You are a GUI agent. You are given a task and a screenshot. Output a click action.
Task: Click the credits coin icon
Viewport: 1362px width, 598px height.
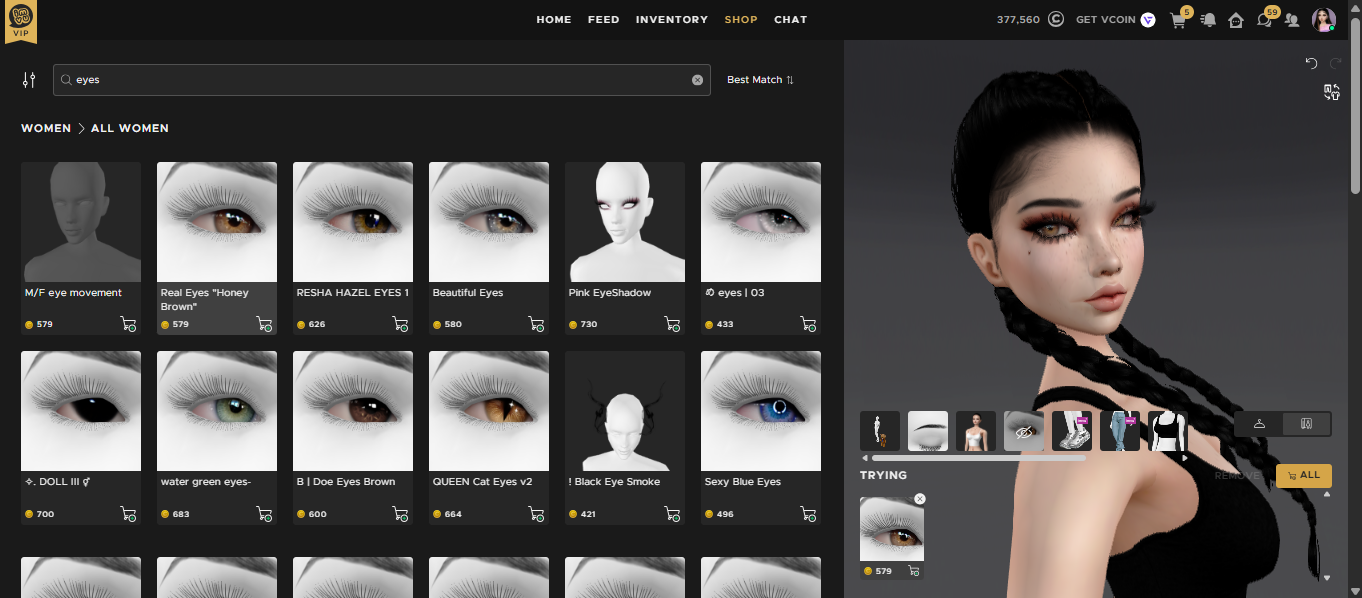(x=1055, y=20)
